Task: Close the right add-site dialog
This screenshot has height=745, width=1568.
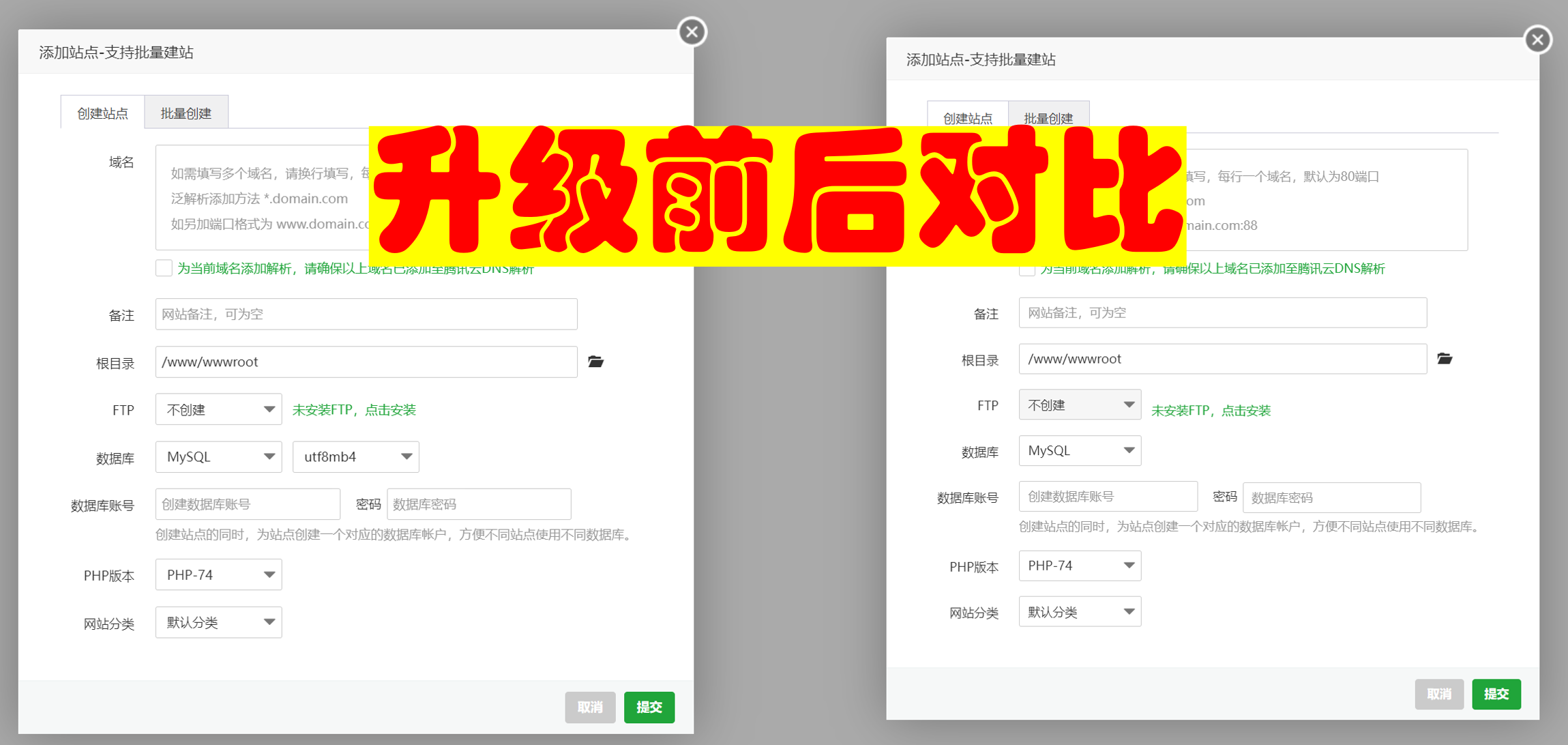Action: [x=1537, y=40]
